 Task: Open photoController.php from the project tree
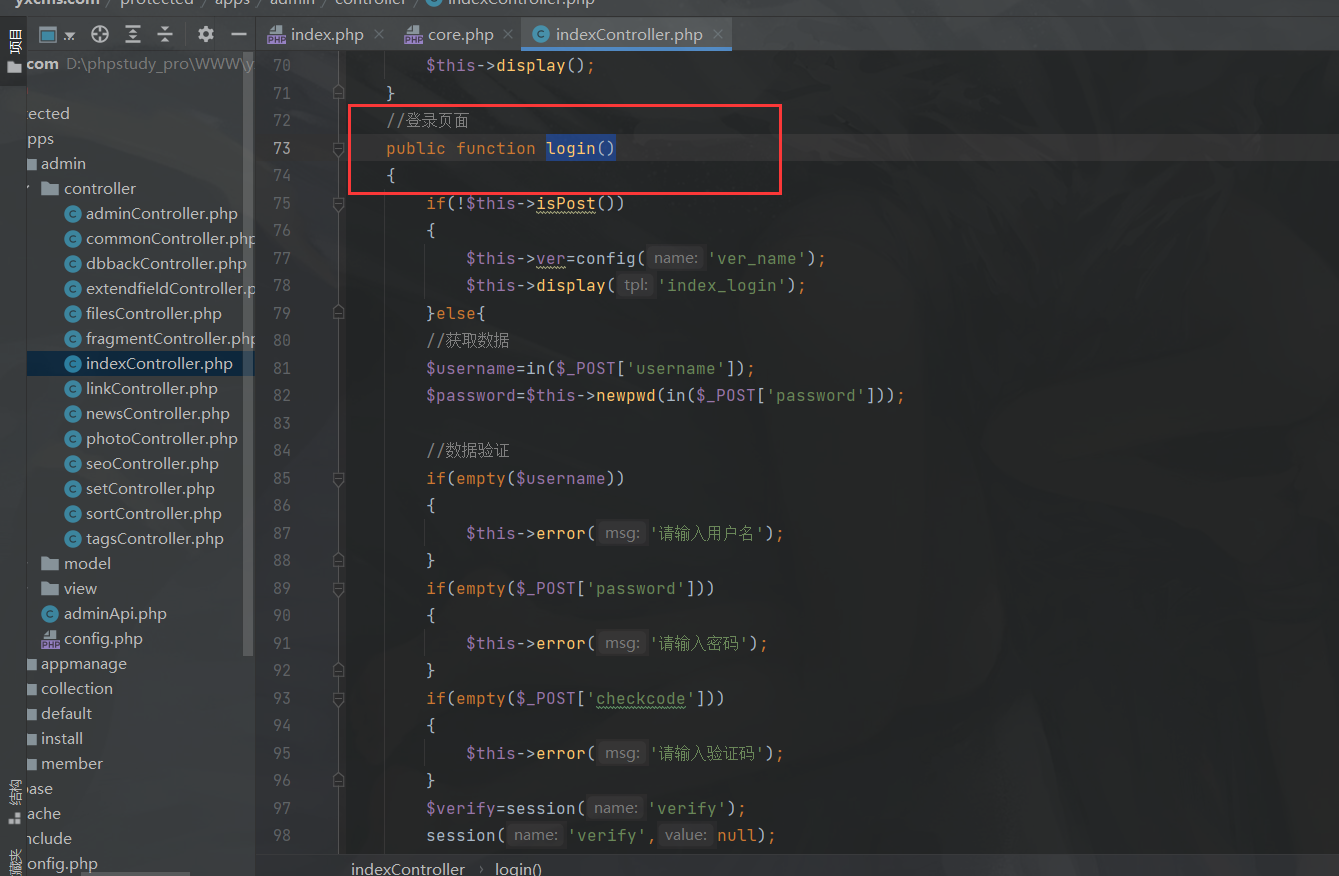tap(161, 438)
